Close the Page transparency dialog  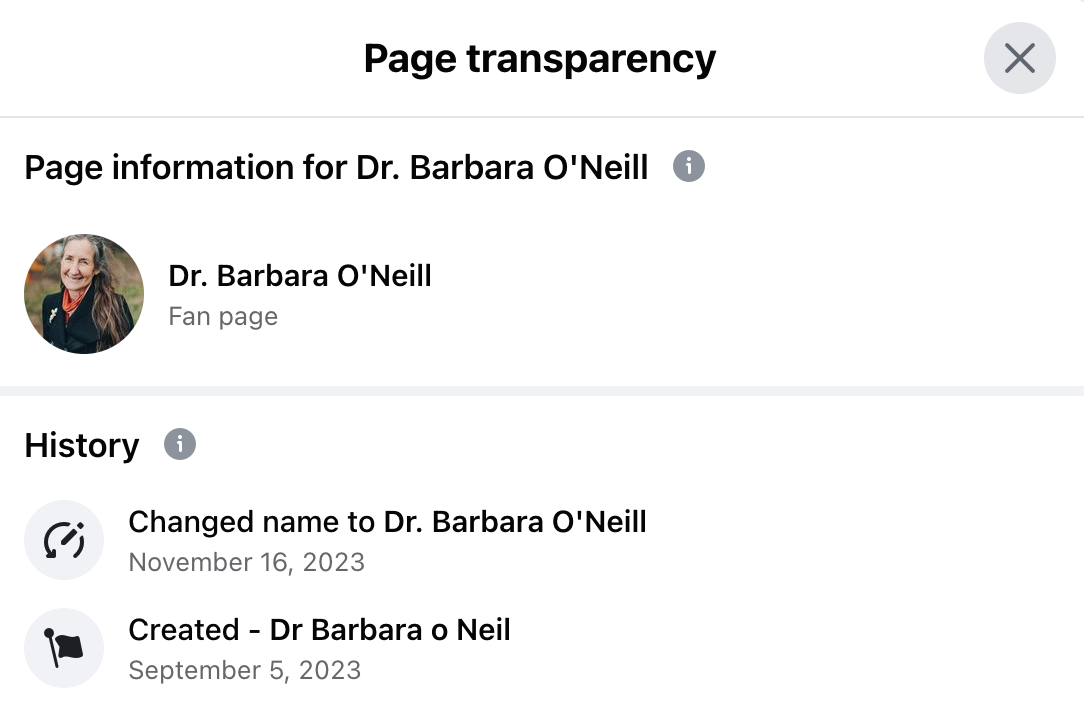[1020, 58]
